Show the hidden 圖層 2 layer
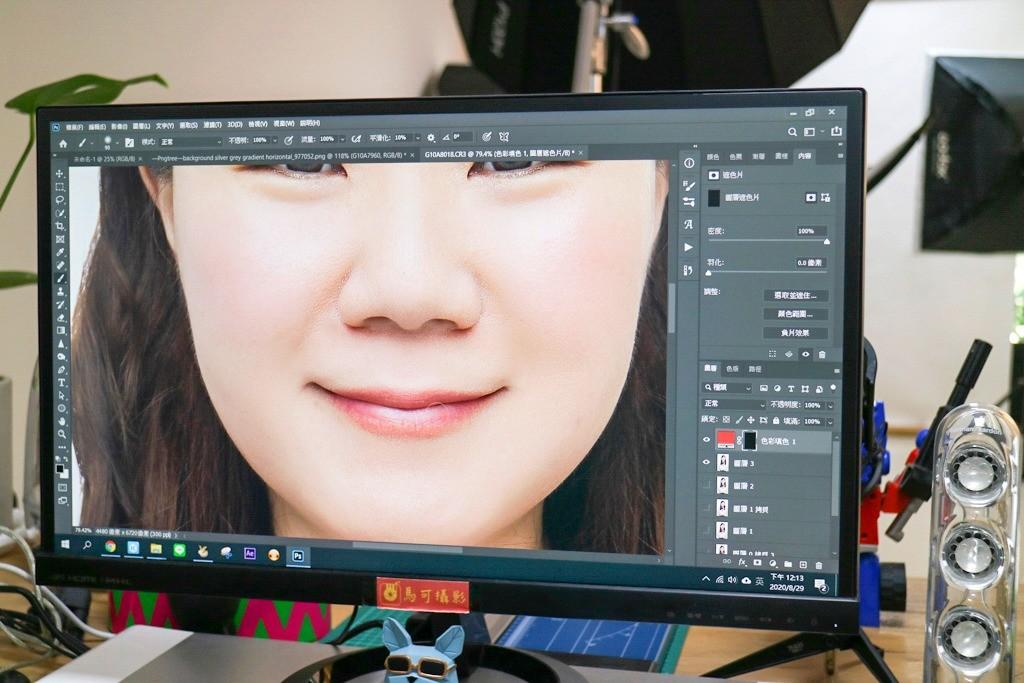Screen dimensions: 1024x683 pyautogui.click(x=707, y=485)
